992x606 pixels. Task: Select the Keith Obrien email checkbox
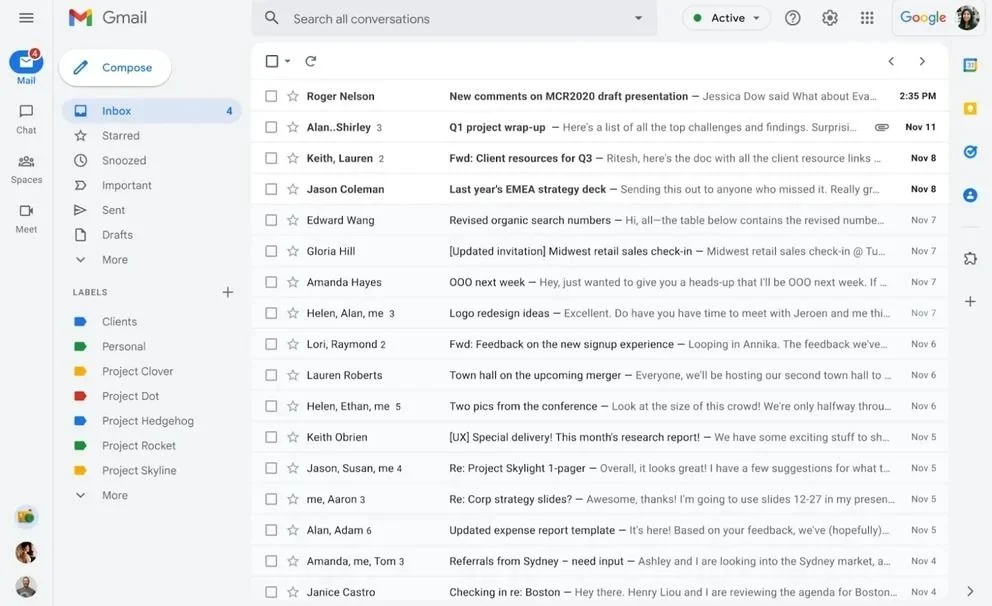pos(271,437)
